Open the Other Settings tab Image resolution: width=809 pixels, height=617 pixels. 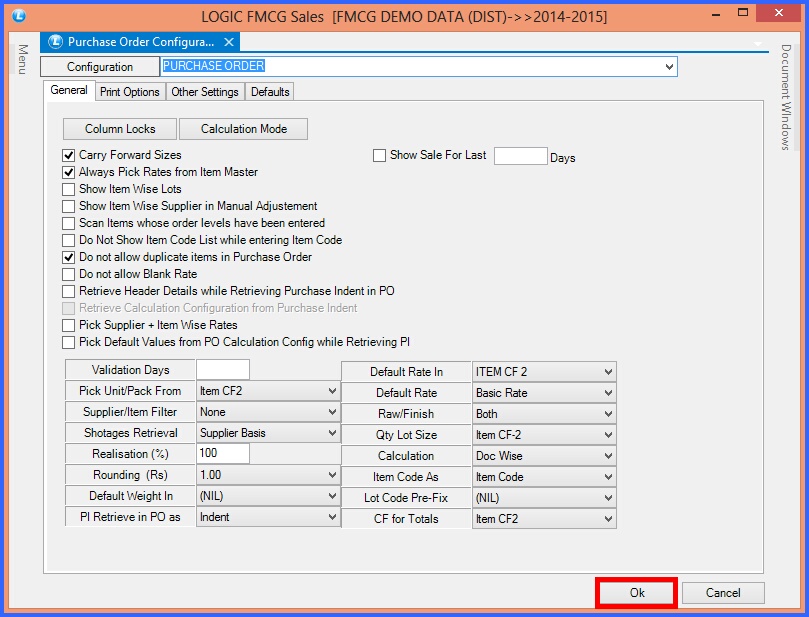(204, 92)
